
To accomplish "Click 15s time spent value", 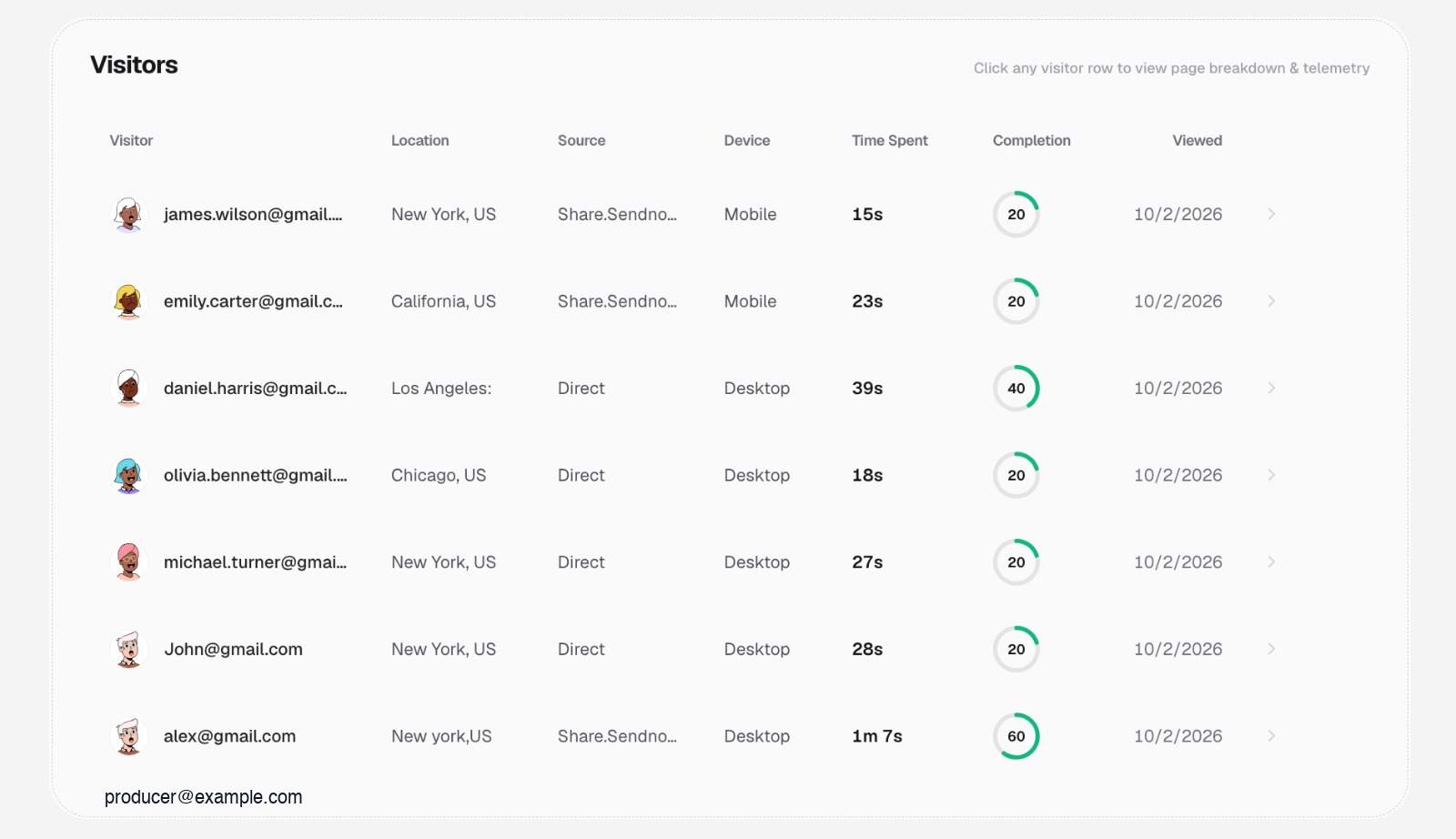I will coord(867,215).
